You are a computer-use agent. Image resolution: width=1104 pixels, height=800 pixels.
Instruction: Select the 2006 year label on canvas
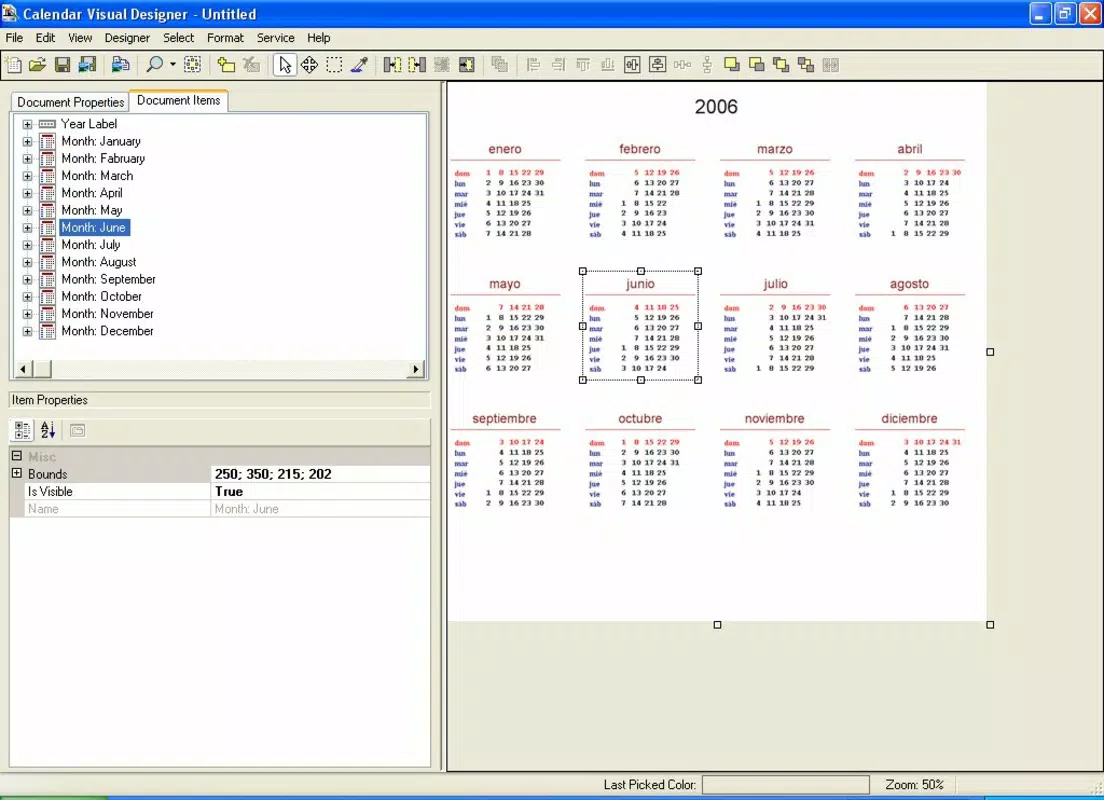coord(716,107)
